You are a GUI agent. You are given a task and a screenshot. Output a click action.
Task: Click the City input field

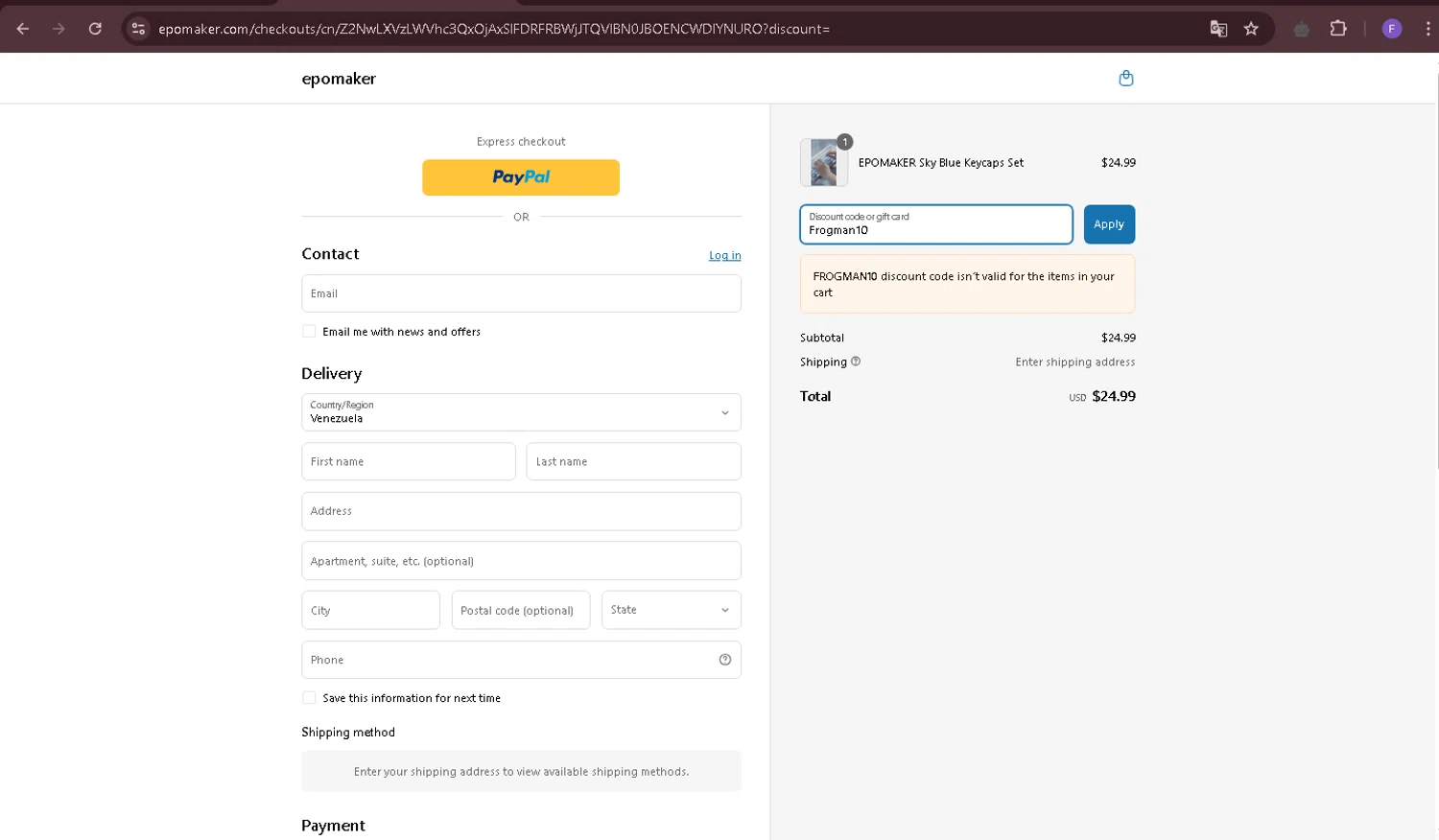coord(370,610)
